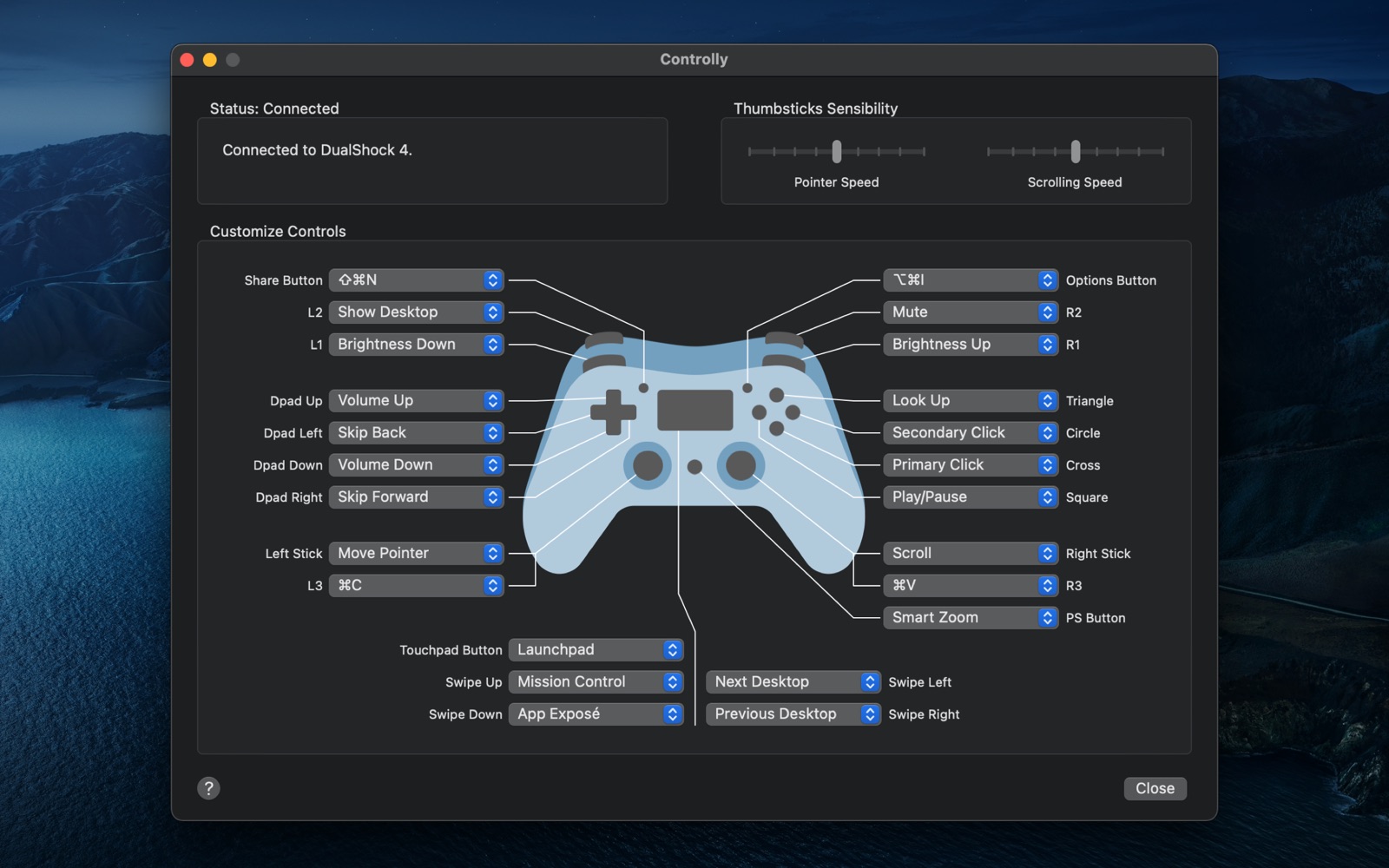Click the left thumbstick on the controller diagram
This screenshot has width=1389, height=868.
(648, 465)
